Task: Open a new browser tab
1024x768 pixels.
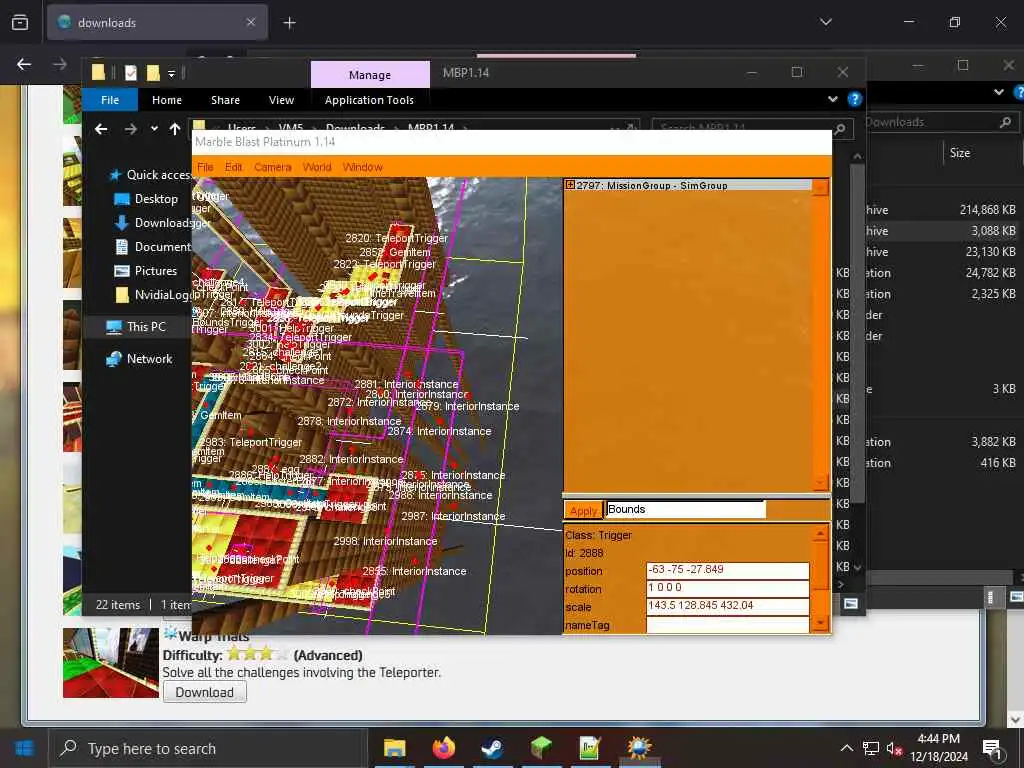Action: (x=289, y=23)
